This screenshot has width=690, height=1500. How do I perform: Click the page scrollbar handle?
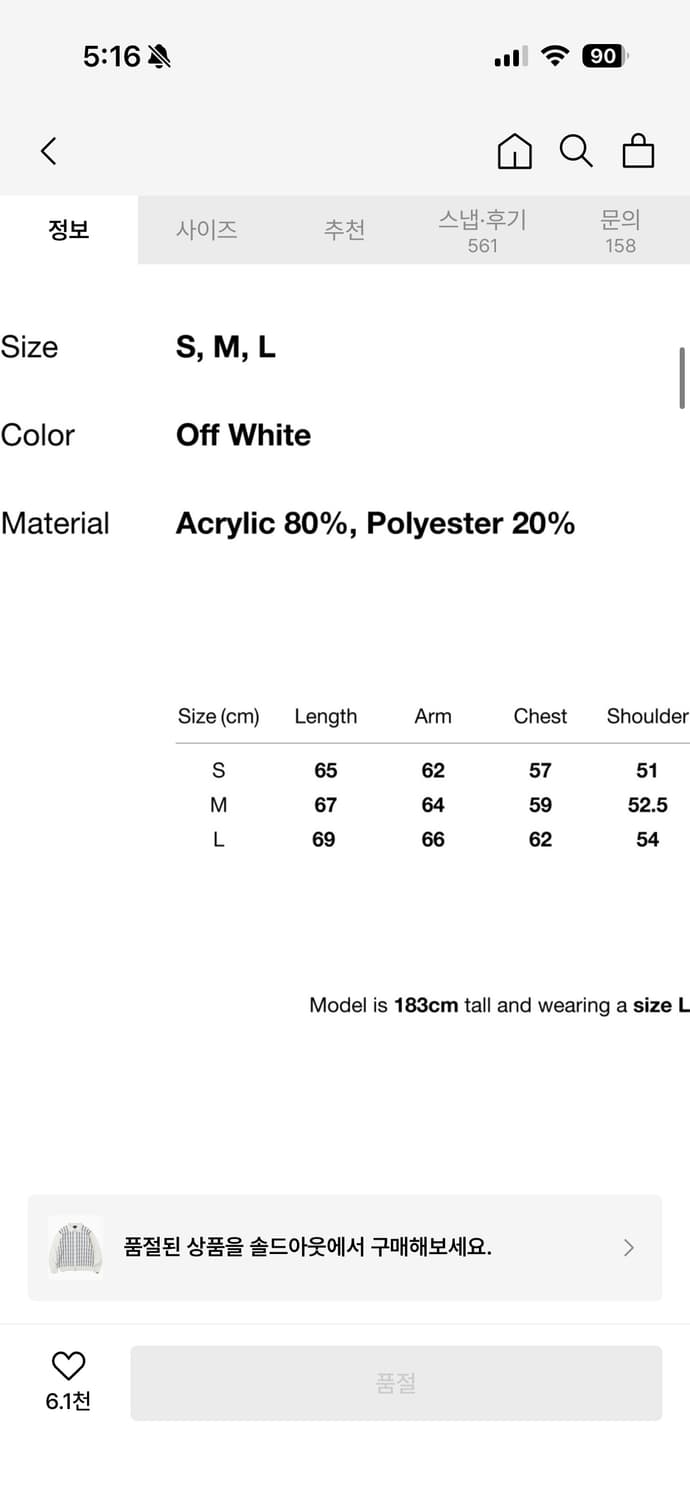click(682, 377)
